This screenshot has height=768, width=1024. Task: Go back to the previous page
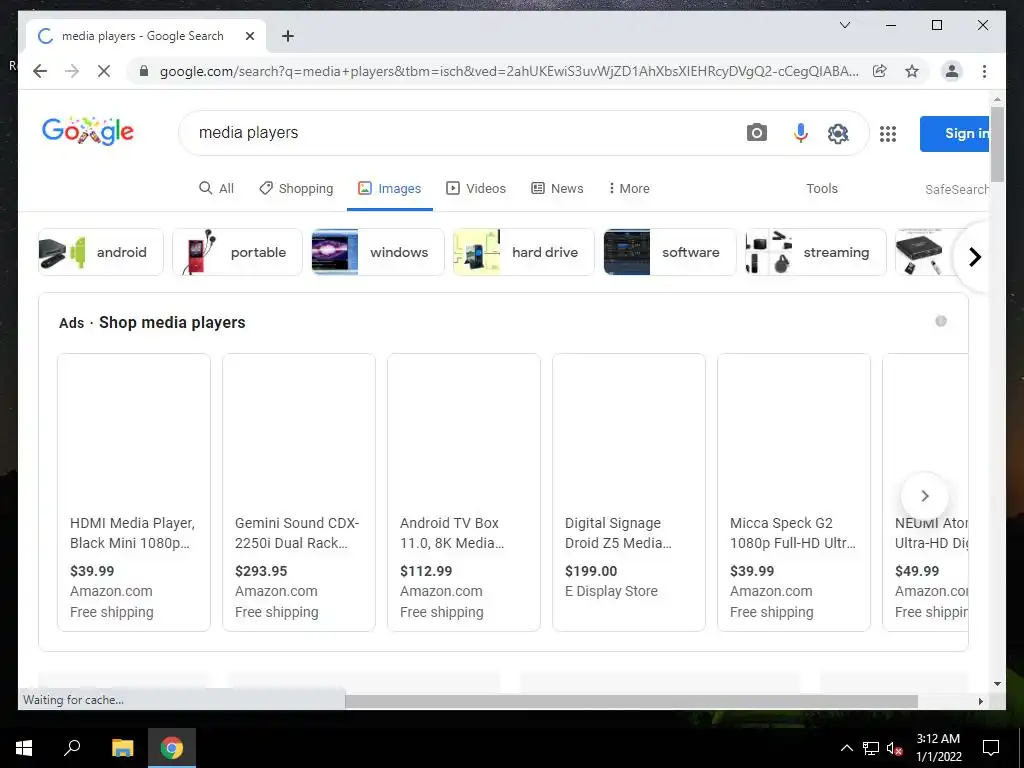[x=40, y=71]
